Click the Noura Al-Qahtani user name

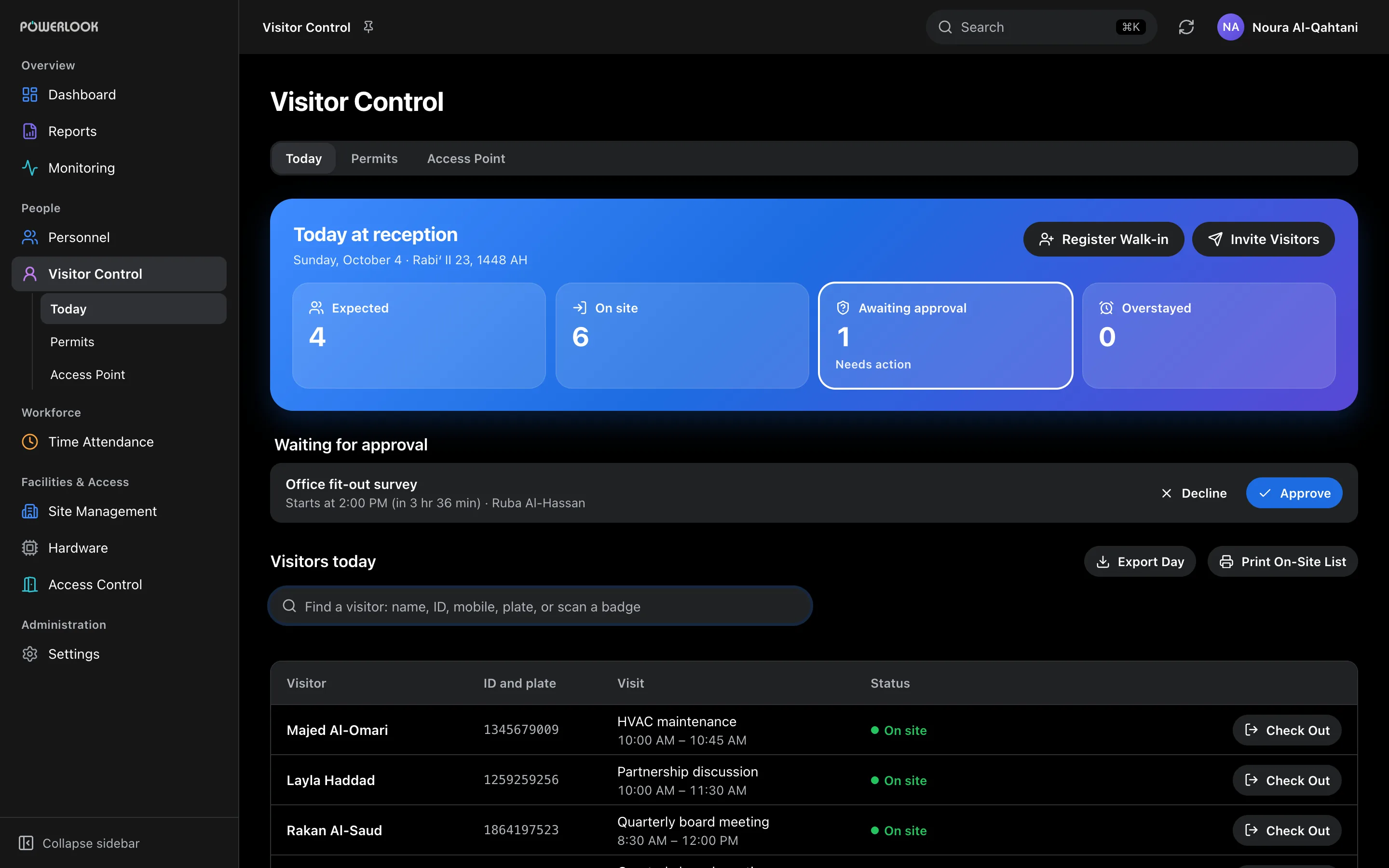click(x=1305, y=27)
